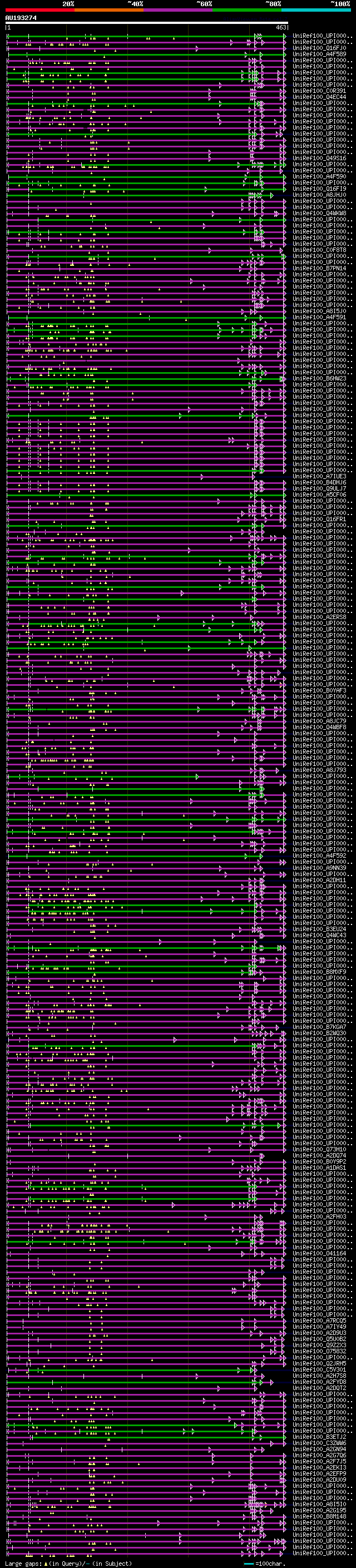Select the UniRef100_B7KGA7 label
Viewport: 356px width, 1568px height.
coord(319,1027)
